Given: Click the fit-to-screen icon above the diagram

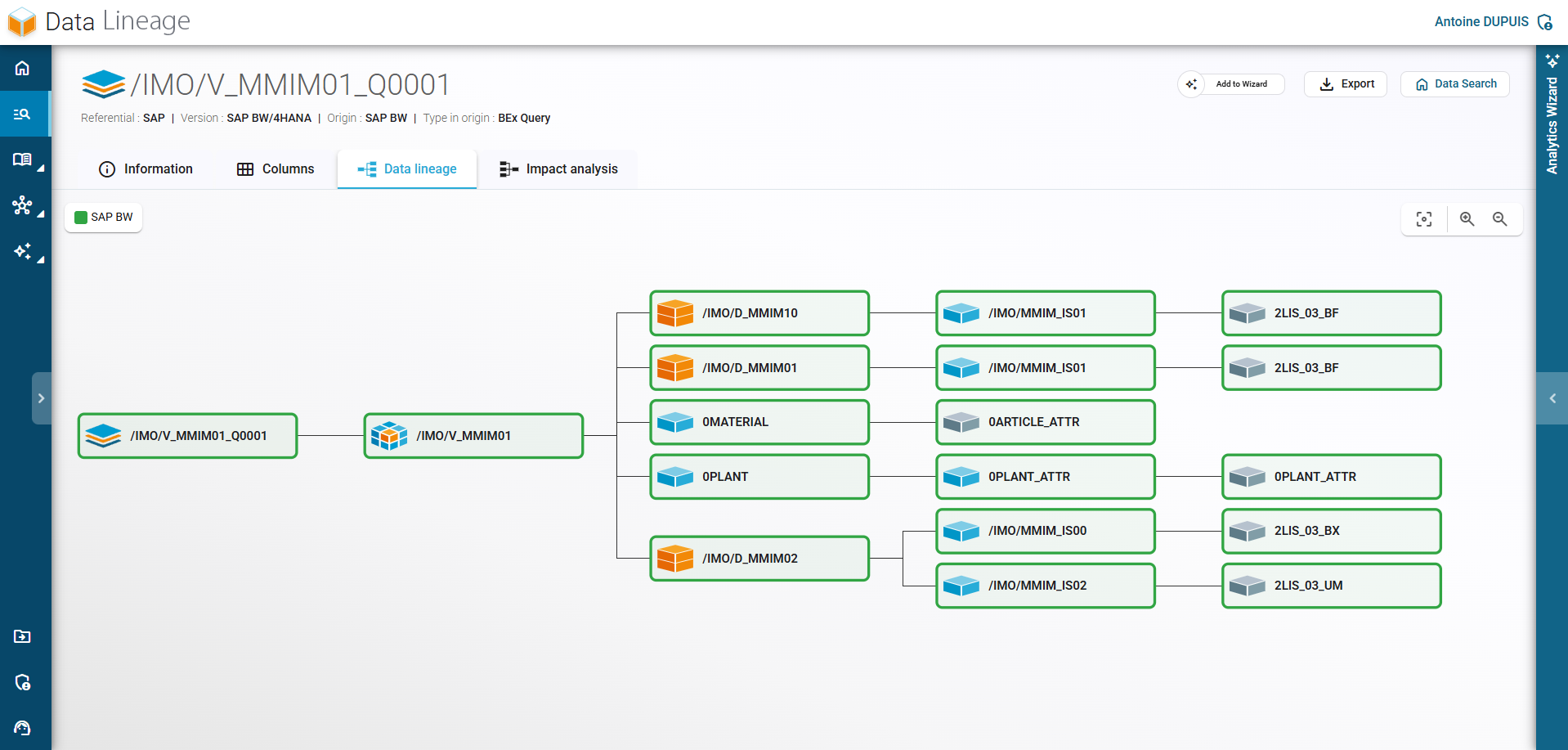Looking at the screenshot, I should pyautogui.click(x=1424, y=219).
